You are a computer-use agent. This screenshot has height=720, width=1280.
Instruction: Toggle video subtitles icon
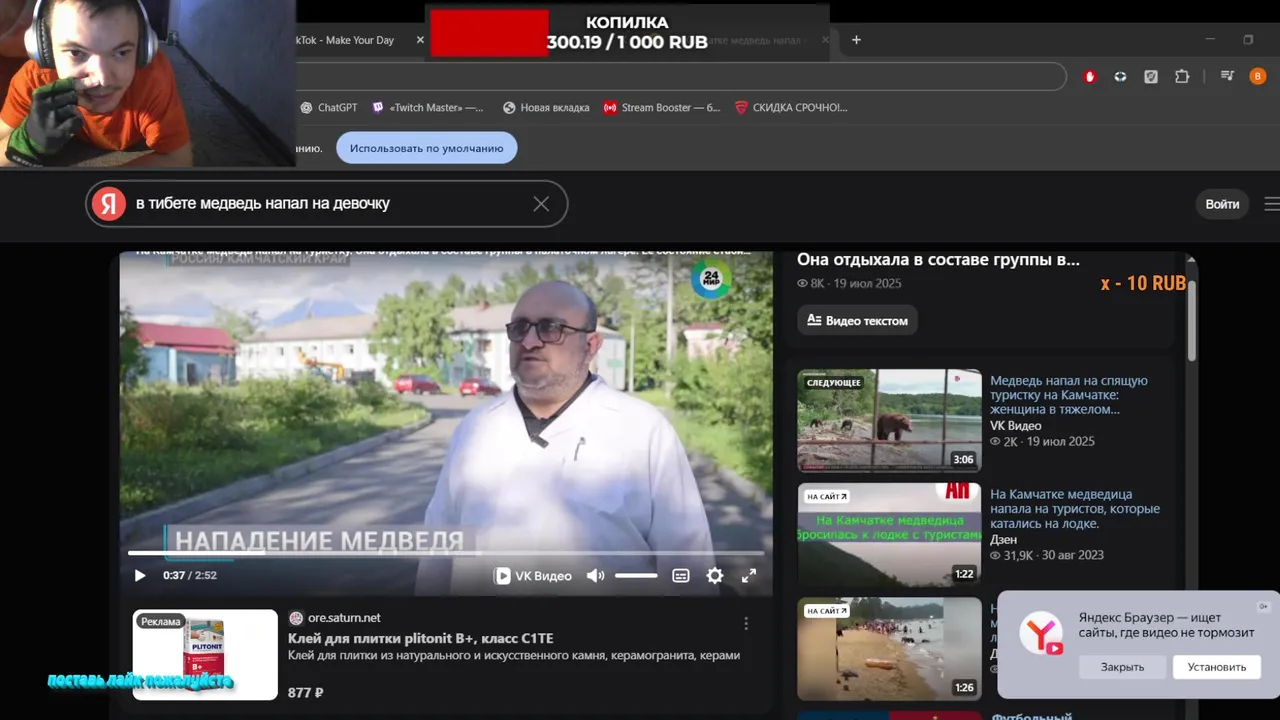[x=681, y=576]
